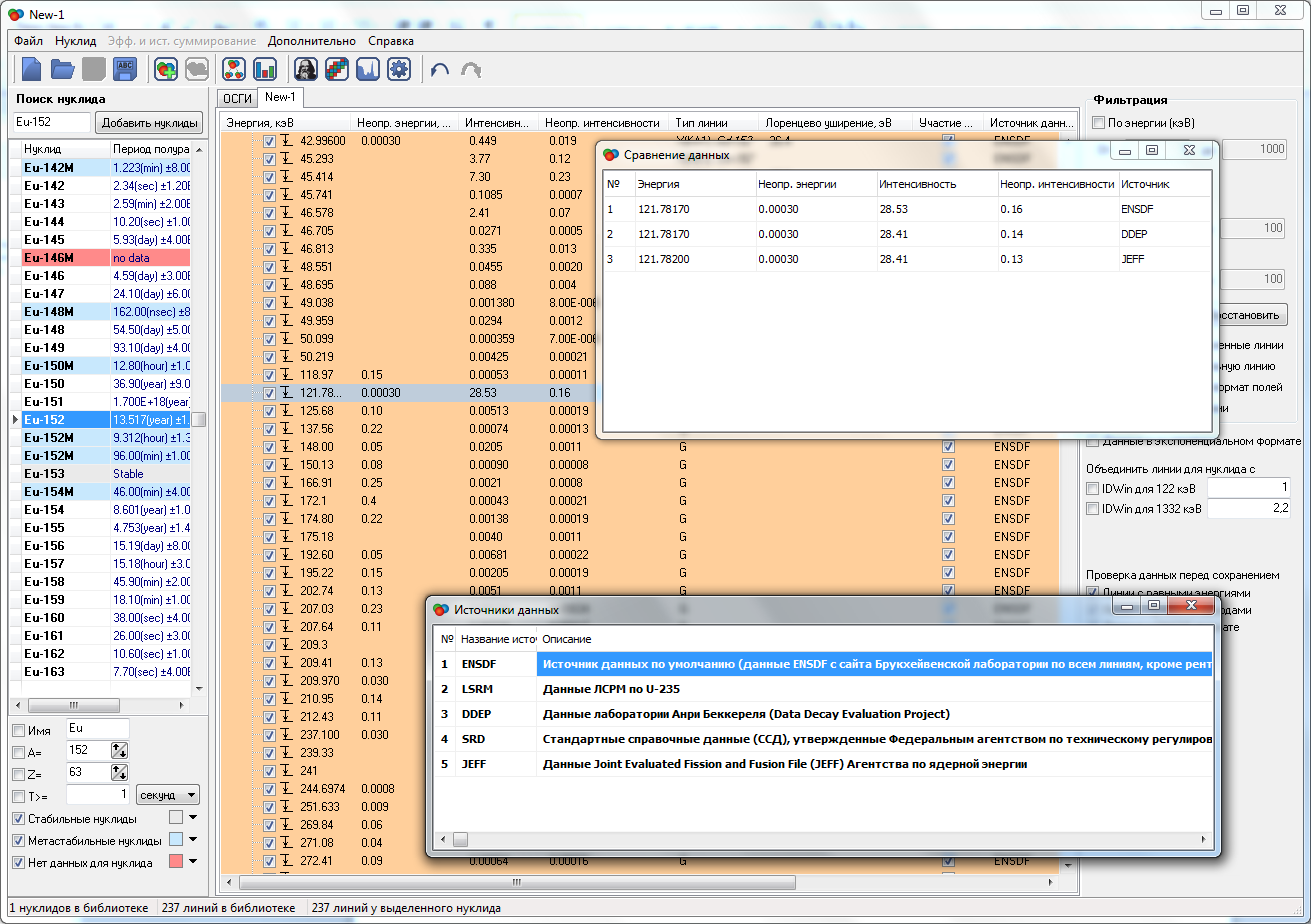
Task: Open the 'секунд' time unit dropdown
Action: coord(167,795)
